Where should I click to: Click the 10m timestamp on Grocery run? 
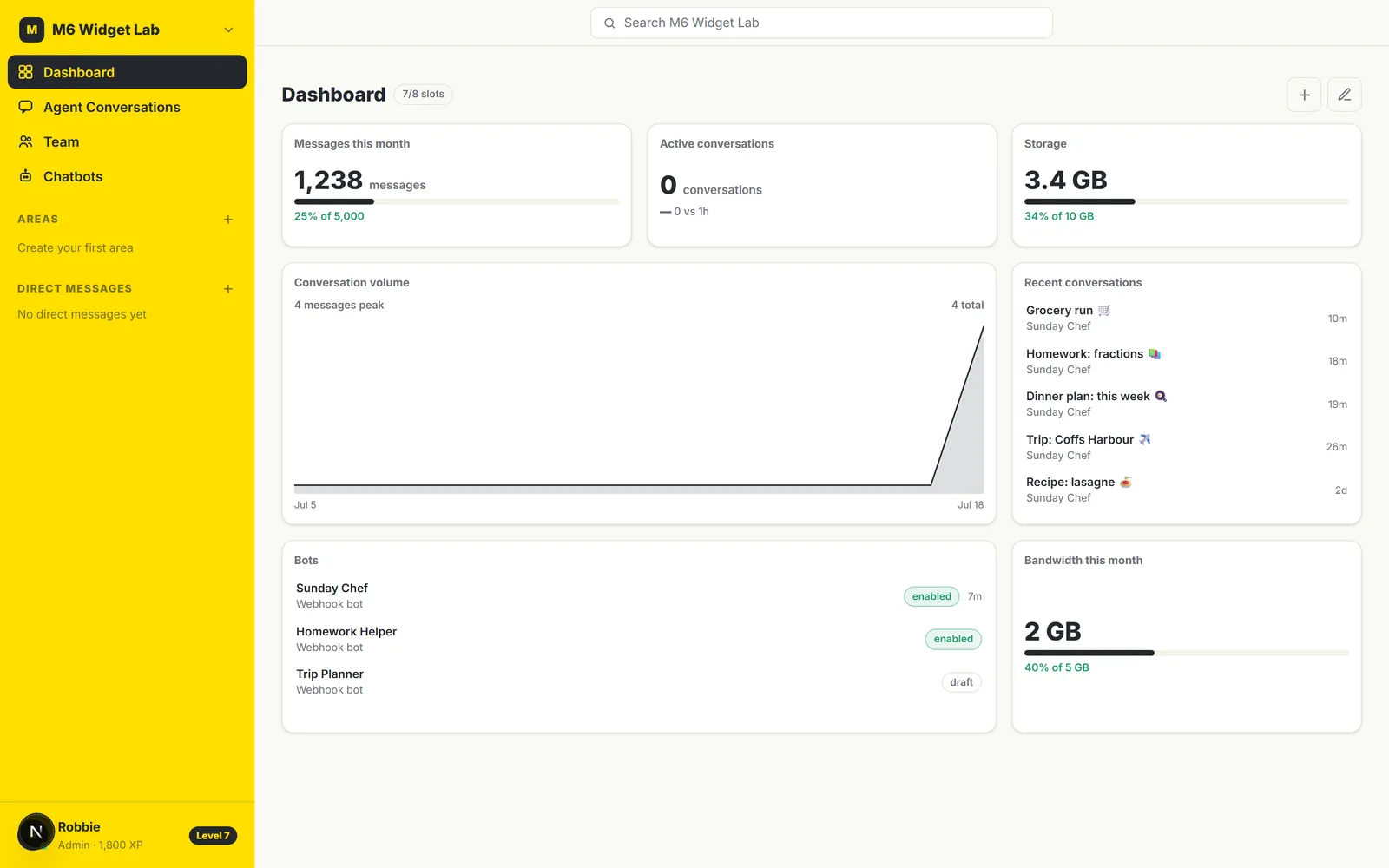pyautogui.click(x=1338, y=319)
